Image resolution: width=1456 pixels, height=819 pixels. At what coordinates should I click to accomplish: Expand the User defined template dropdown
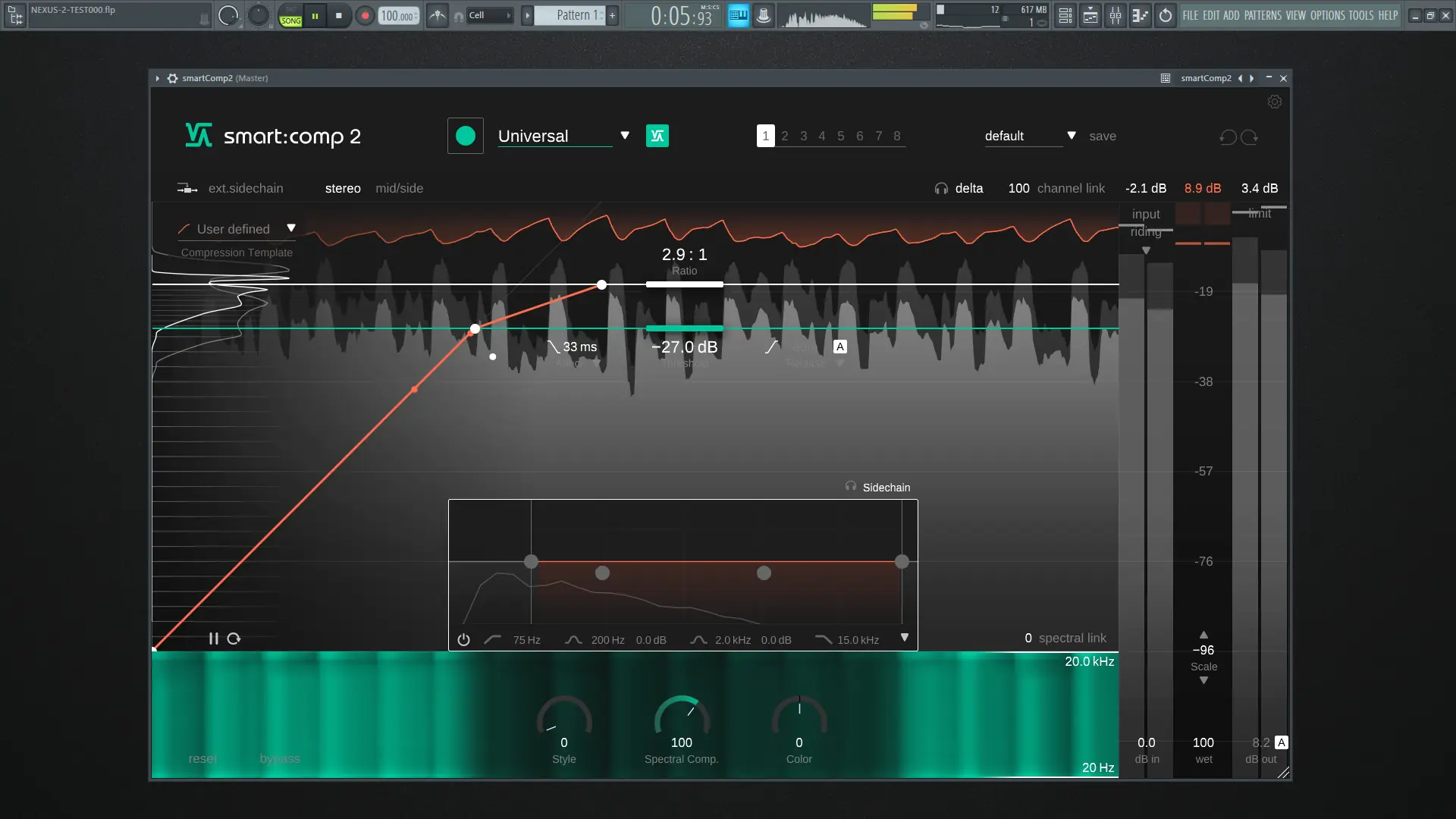290,228
